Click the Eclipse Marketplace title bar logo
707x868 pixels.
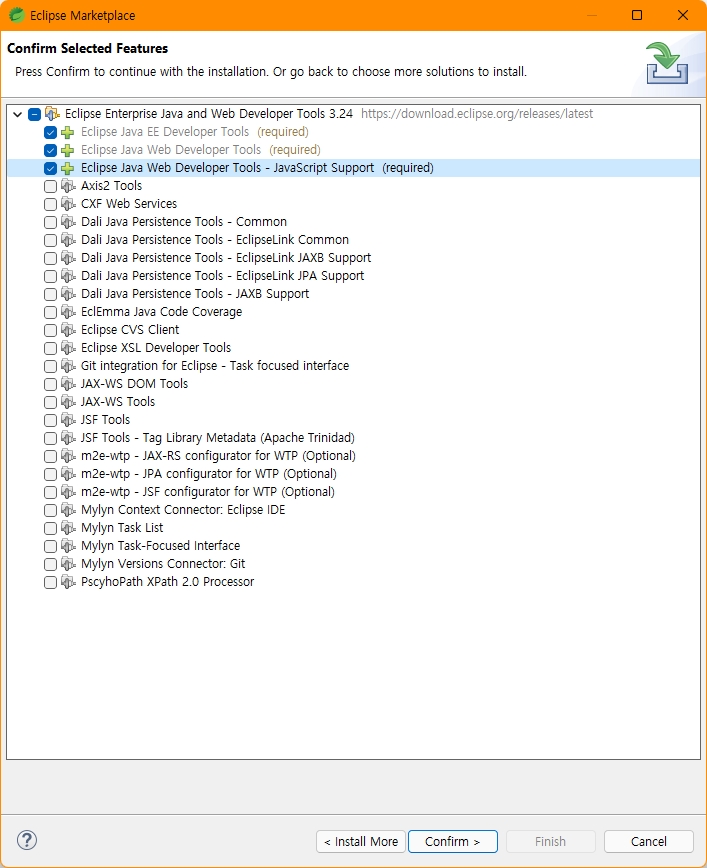[17, 15]
